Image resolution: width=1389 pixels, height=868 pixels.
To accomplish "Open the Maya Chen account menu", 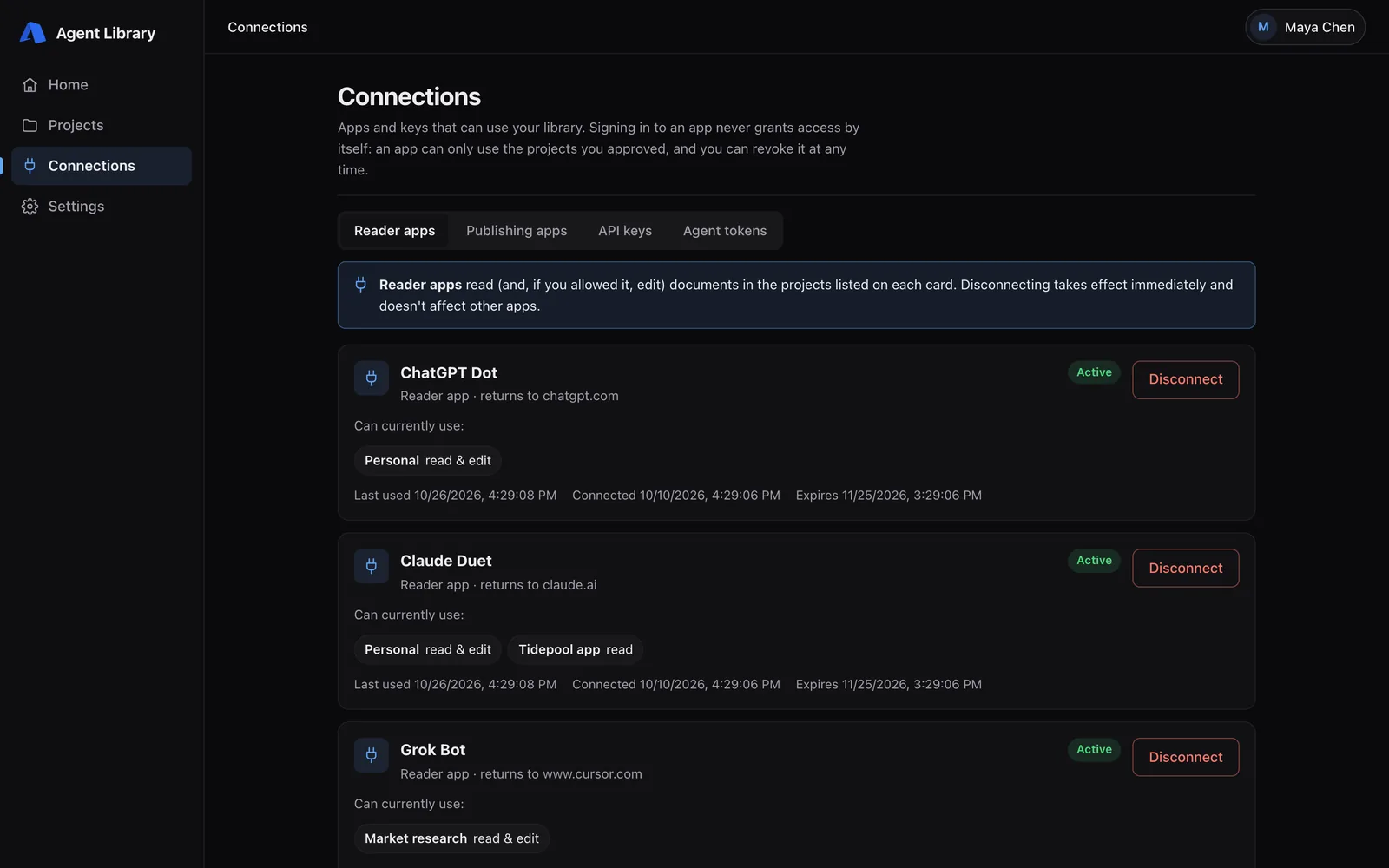I will click(1305, 27).
